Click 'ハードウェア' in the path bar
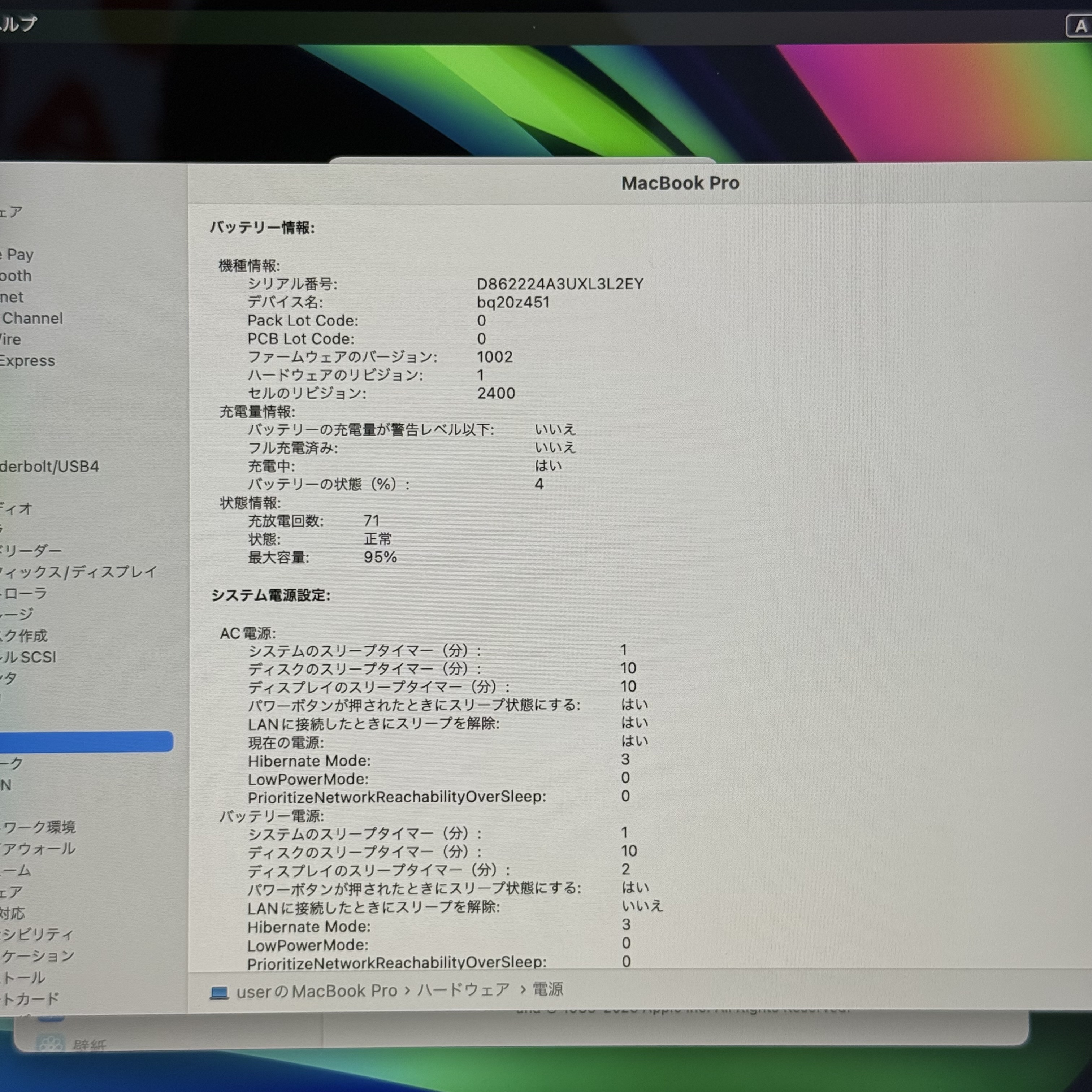Viewport: 1092px width, 1092px height. coord(463,990)
